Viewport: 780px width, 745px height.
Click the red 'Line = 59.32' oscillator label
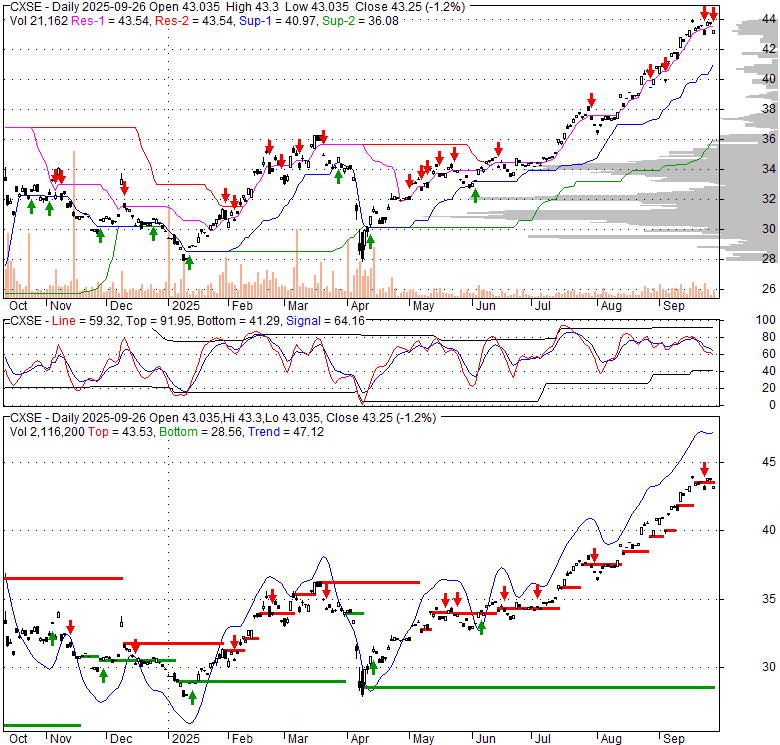[x=86, y=321]
